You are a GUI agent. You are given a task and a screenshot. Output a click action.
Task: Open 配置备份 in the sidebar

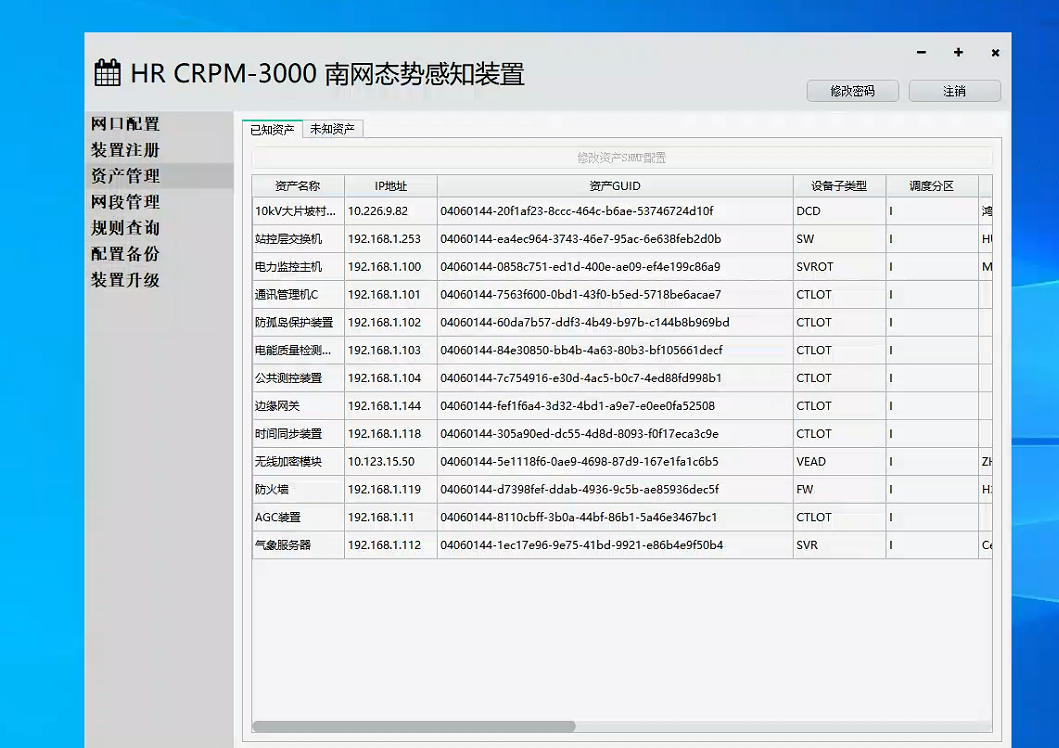(x=125, y=254)
